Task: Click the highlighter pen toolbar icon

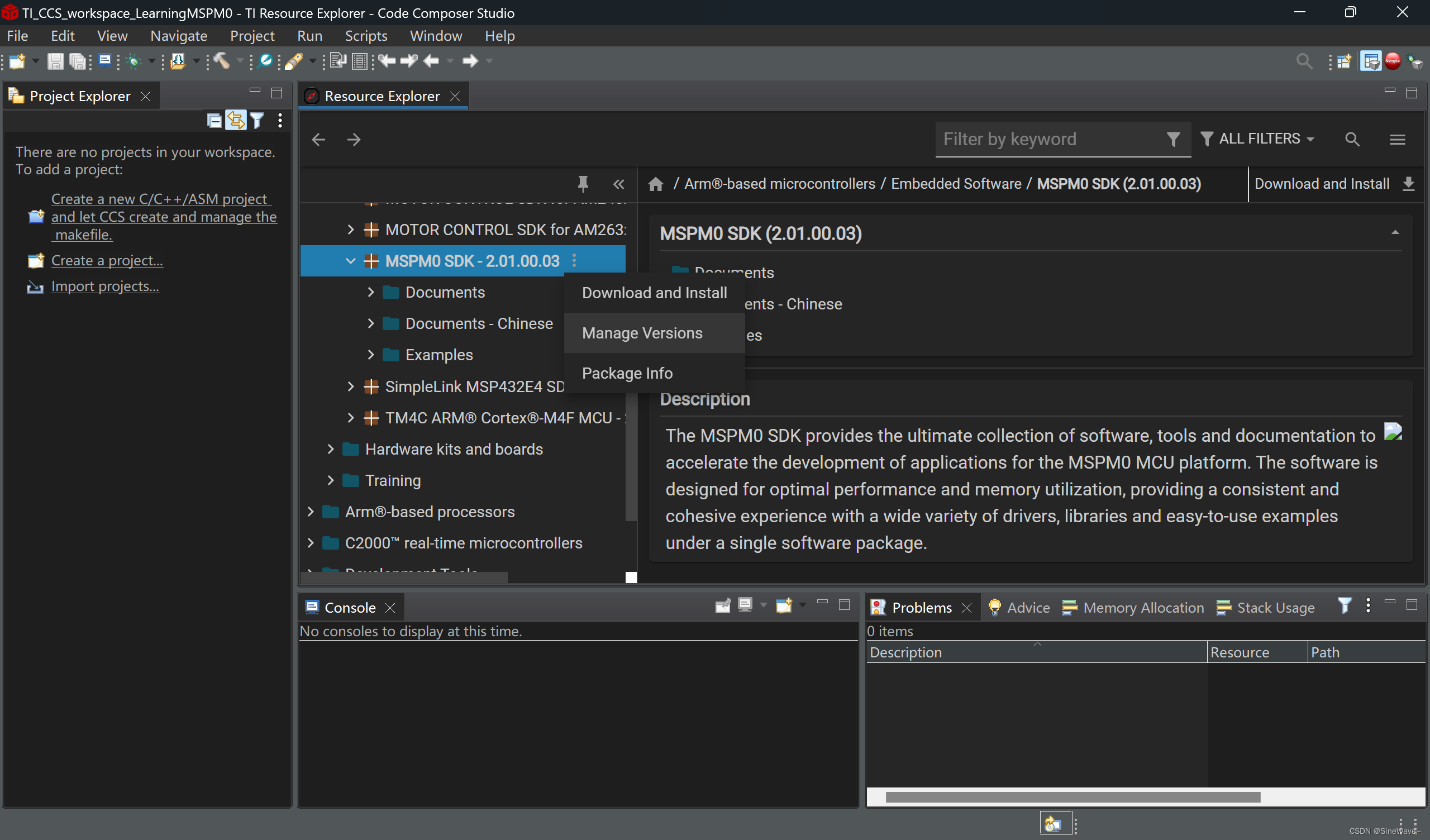Action: coord(294,61)
